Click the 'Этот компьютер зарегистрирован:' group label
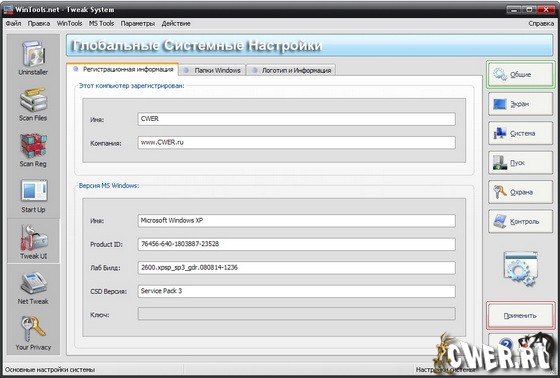The width and height of the screenshot is (560, 378). point(131,86)
